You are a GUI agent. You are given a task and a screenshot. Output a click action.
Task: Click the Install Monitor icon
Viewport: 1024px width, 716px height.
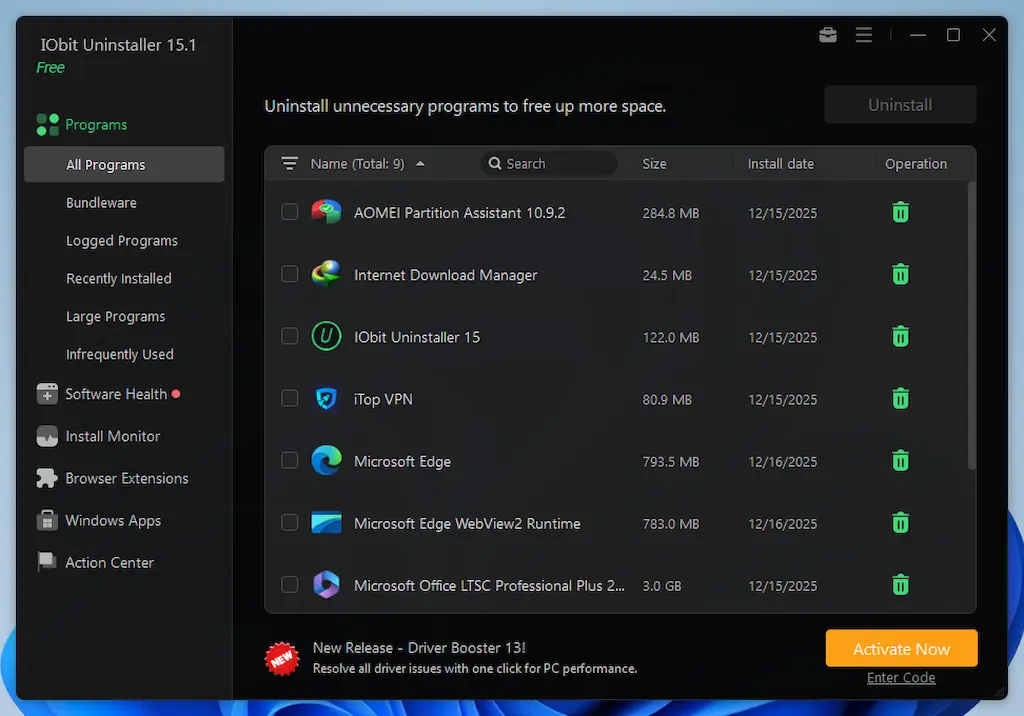[x=47, y=436]
